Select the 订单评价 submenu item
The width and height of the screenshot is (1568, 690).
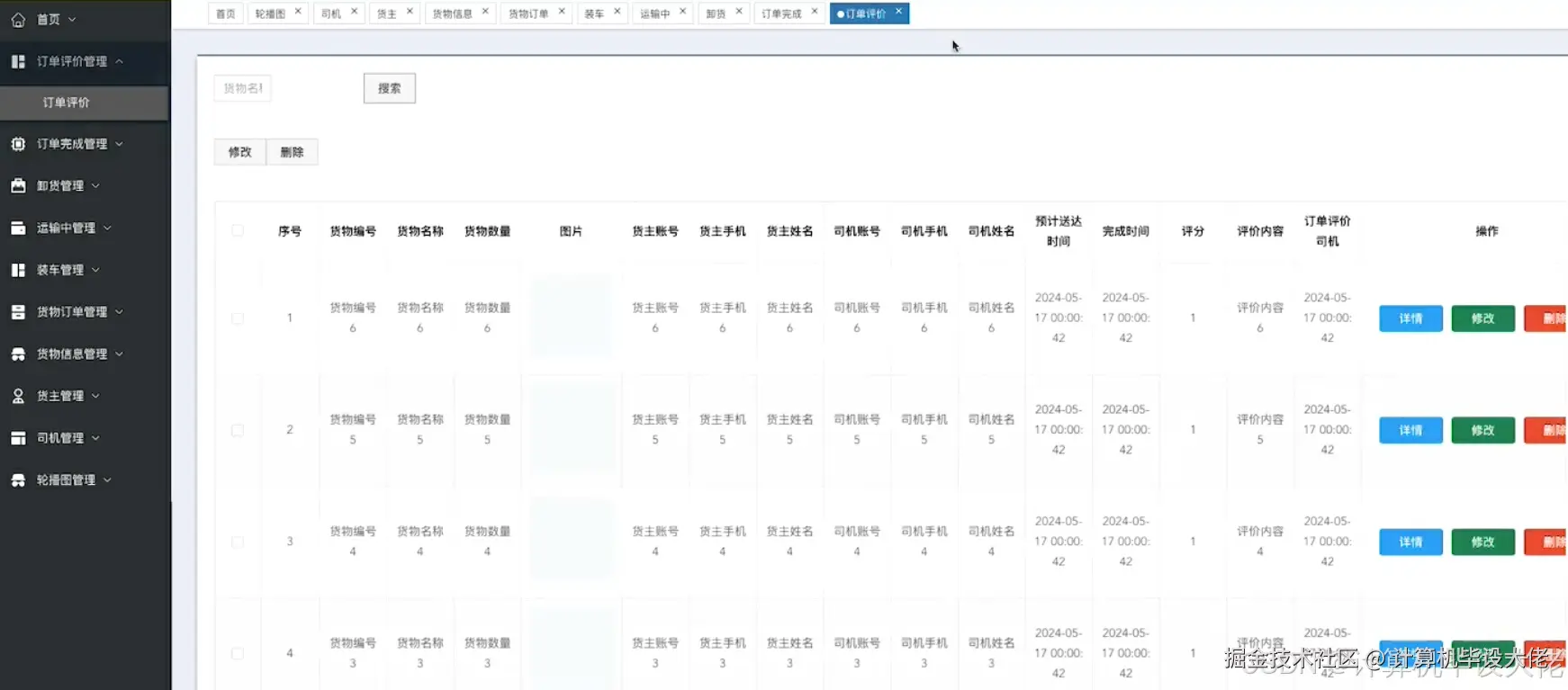tap(85, 103)
